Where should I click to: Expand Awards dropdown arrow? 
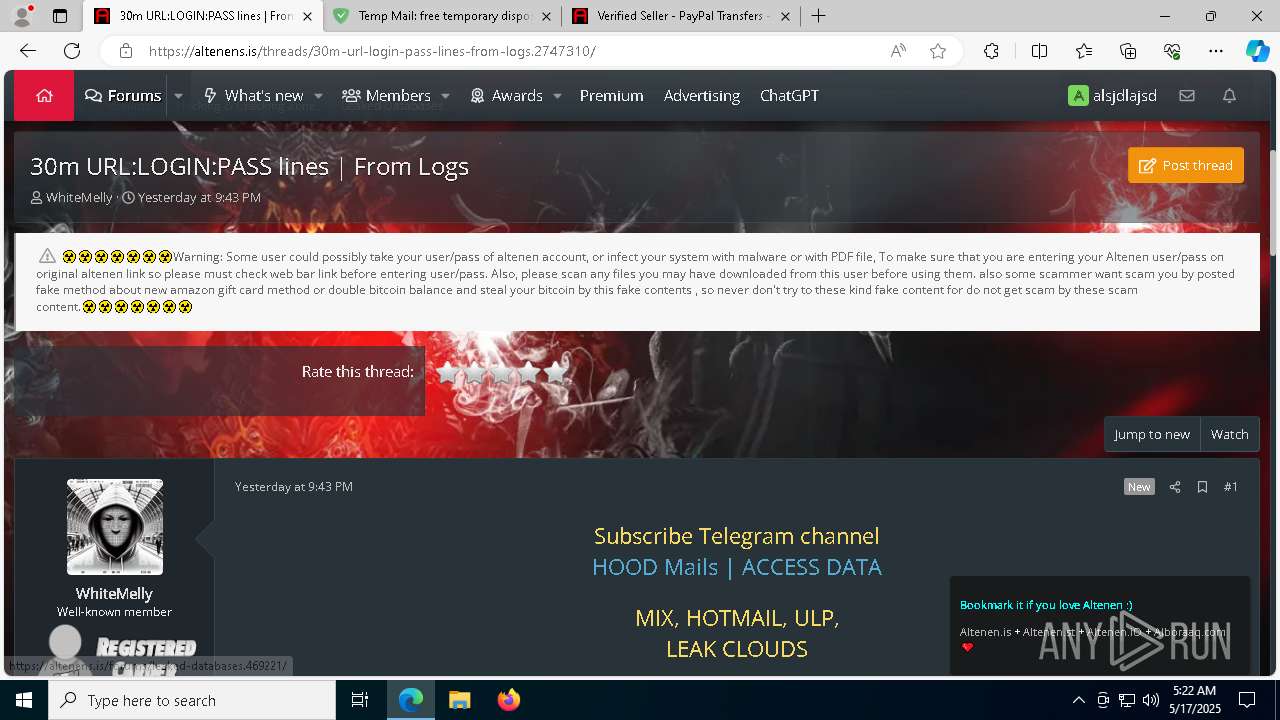click(557, 96)
